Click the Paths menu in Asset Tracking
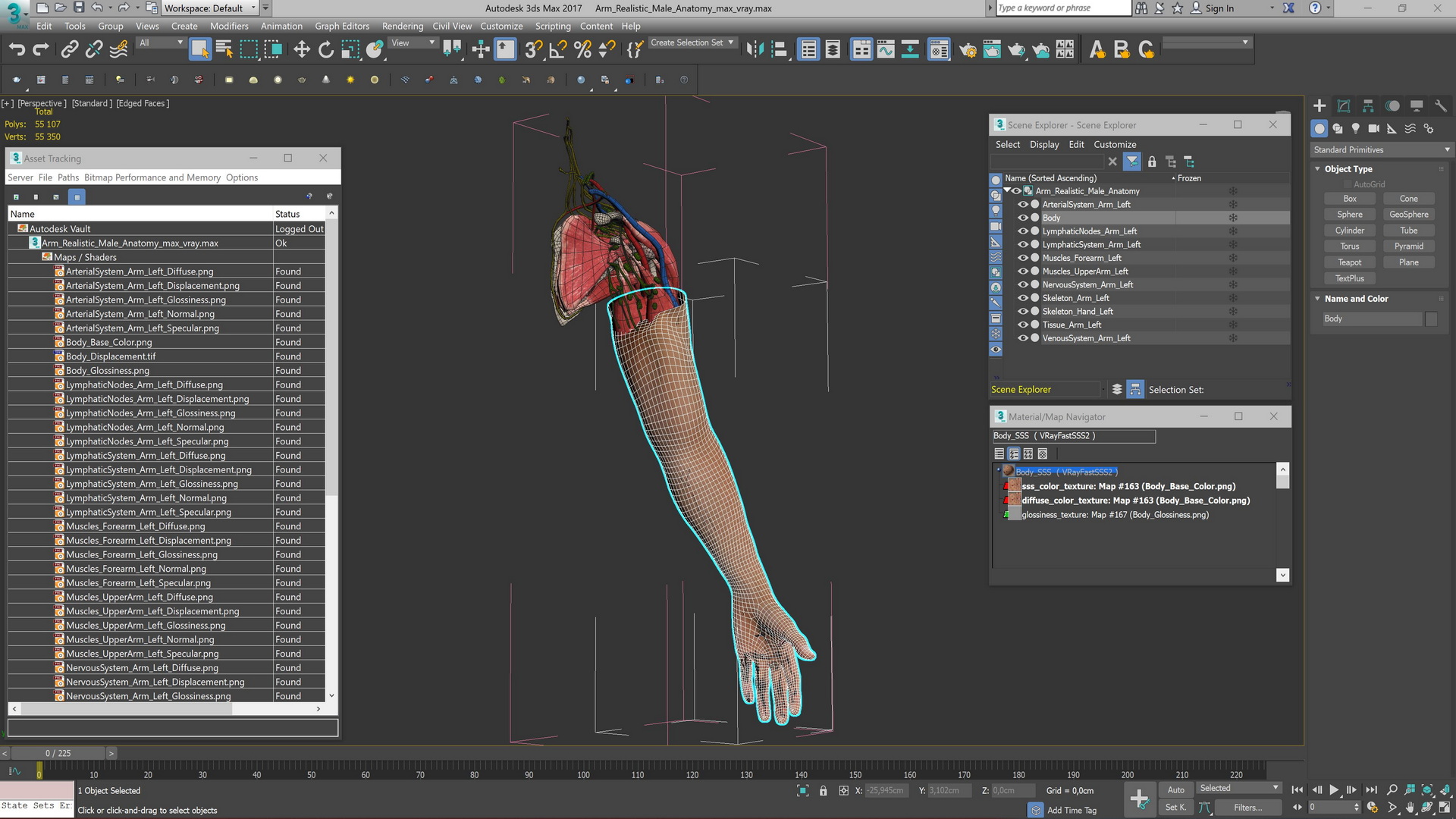The width and height of the screenshot is (1456, 819). coord(67,177)
